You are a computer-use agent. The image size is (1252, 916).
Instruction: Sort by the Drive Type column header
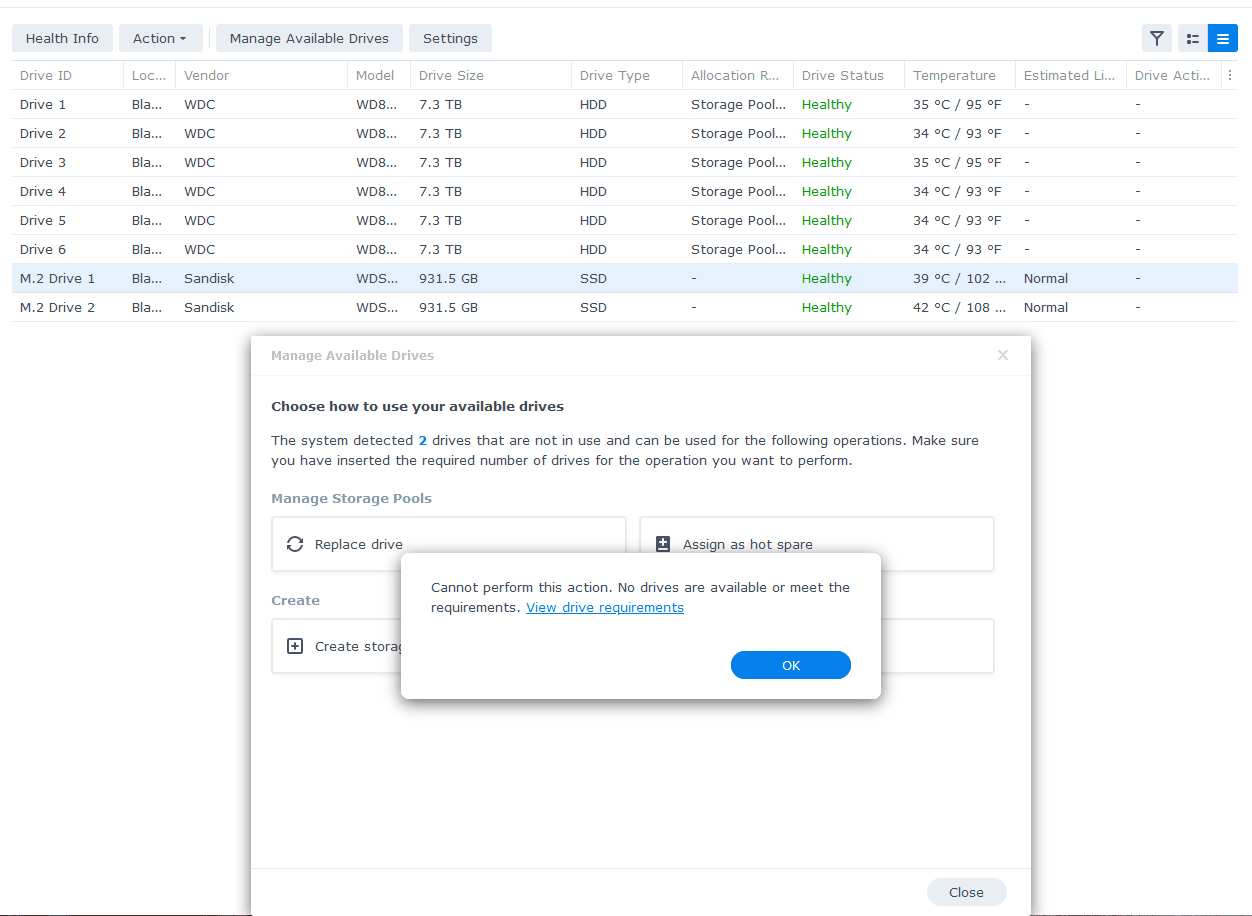[x=626, y=75]
